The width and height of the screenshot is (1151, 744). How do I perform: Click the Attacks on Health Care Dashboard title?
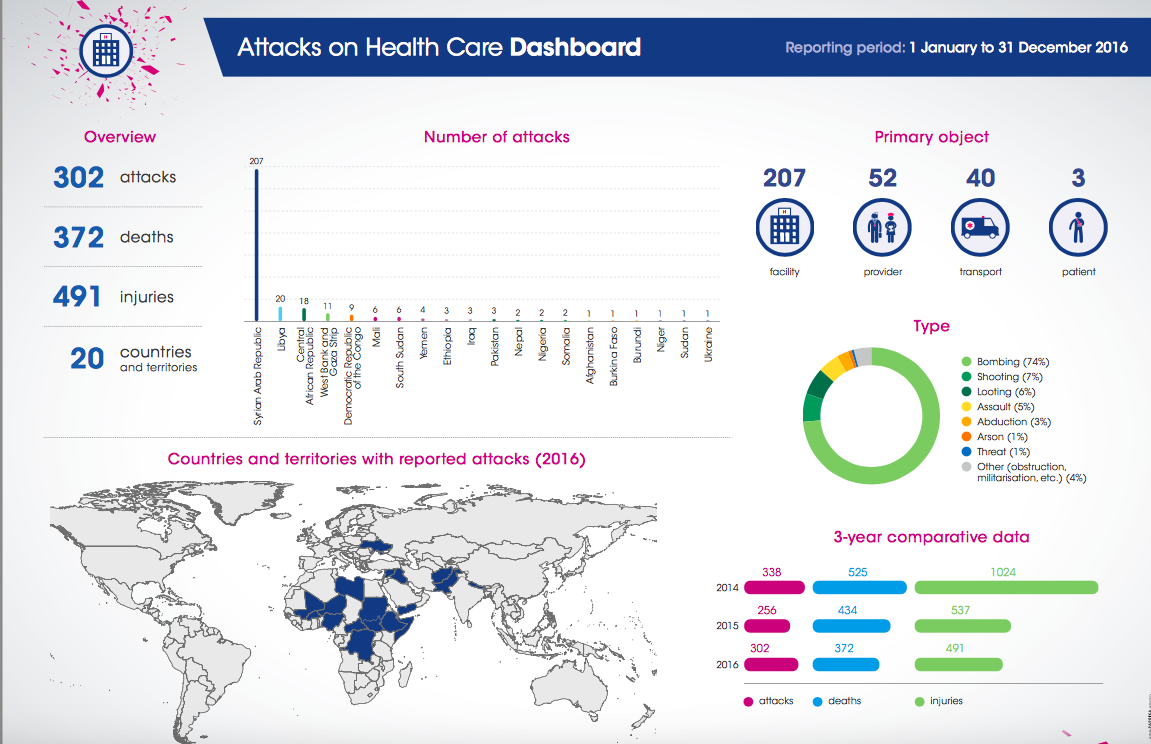pos(439,47)
